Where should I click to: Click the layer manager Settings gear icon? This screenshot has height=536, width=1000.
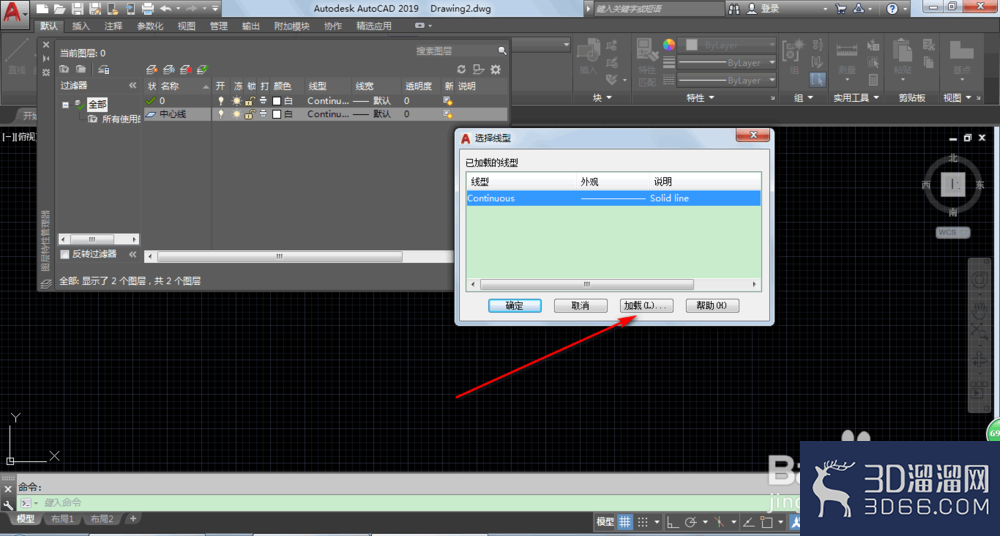496,70
